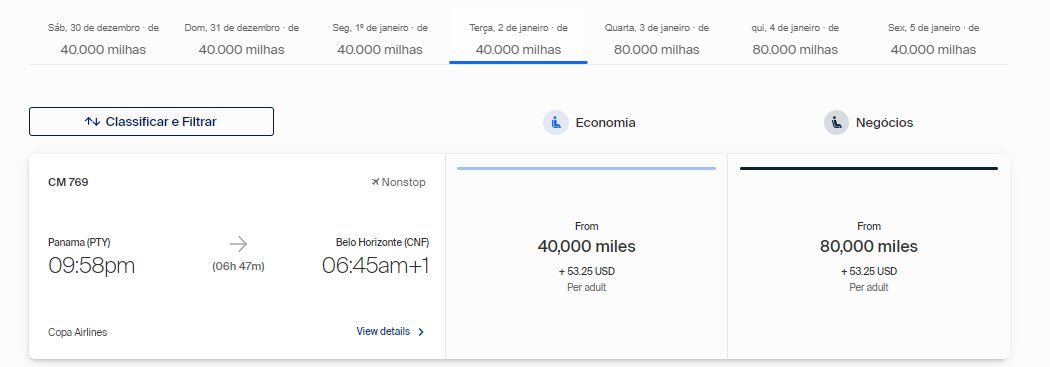Switch to qui, 4 de janeiro tab
Viewport: 1050px width, 367px height.
[795, 39]
